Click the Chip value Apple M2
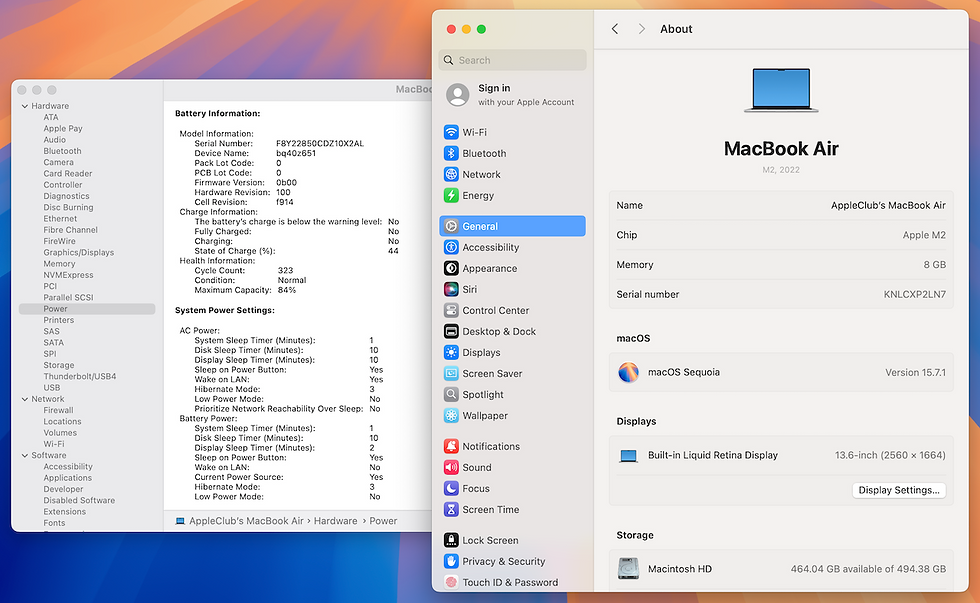The height and width of the screenshot is (603, 980). 924,235
